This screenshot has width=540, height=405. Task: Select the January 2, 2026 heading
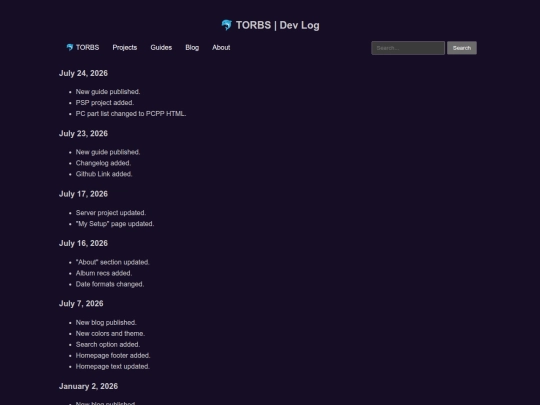(x=88, y=386)
